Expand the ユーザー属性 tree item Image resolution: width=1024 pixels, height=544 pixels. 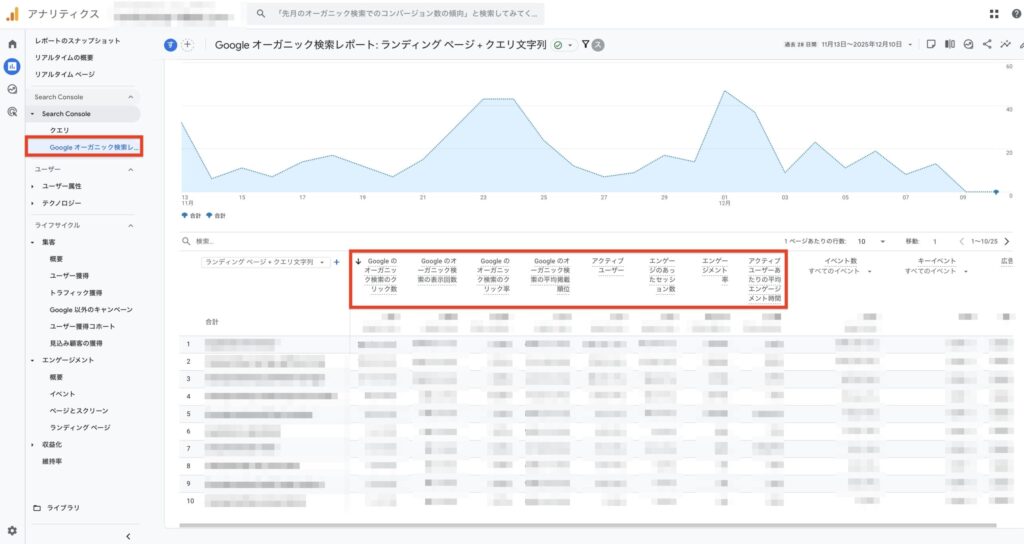tap(33, 186)
